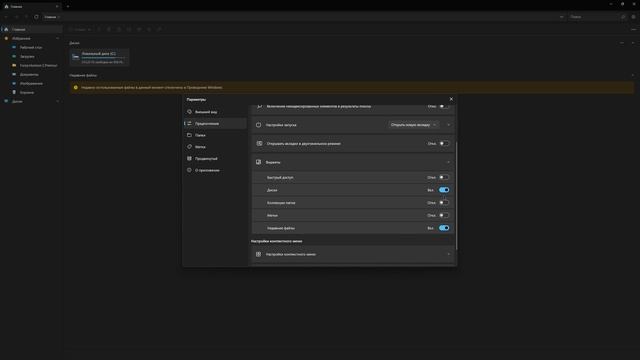The height and width of the screenshot is (360, 640).
Task: Click the settings dialog vertical scrollbar
Action: pos(456,196)
